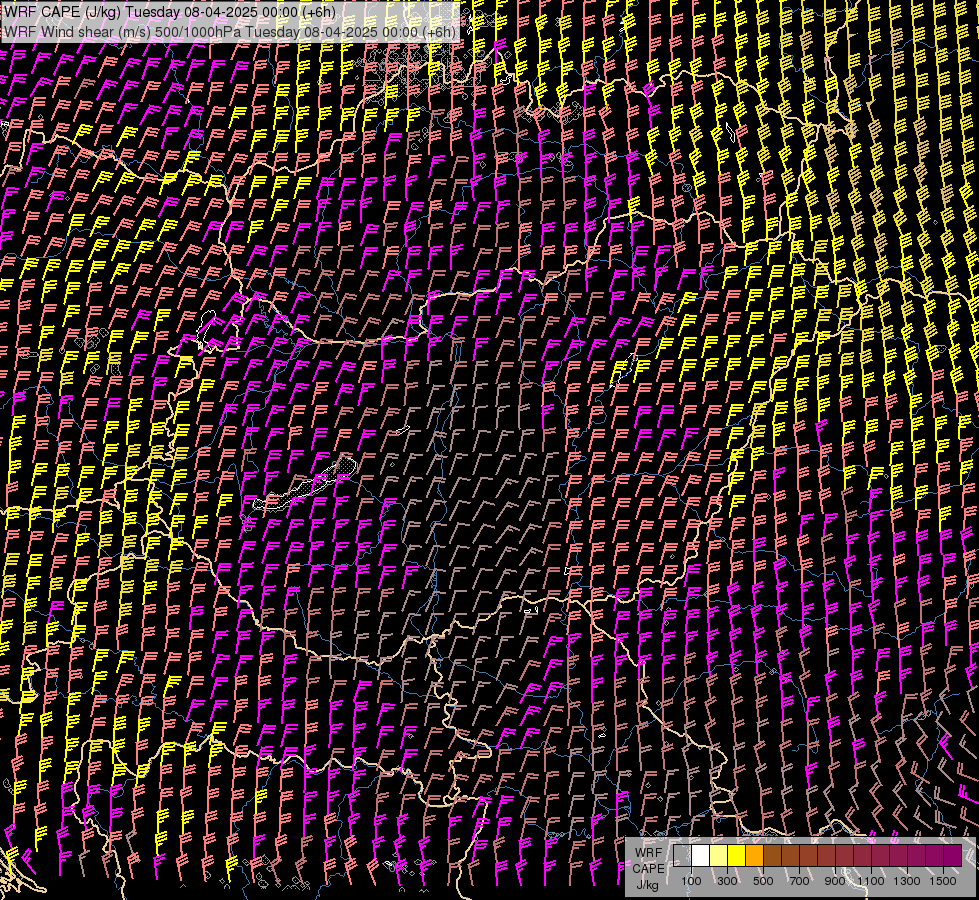Click the WRF word in legend

tap(648, 853)
